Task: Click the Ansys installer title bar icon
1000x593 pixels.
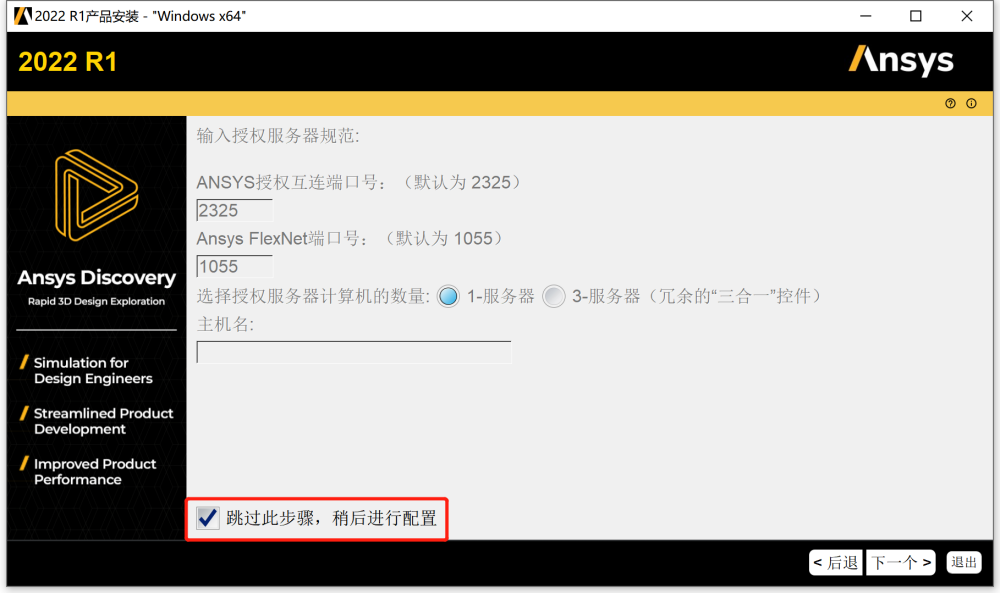Action: coord(22,16)
